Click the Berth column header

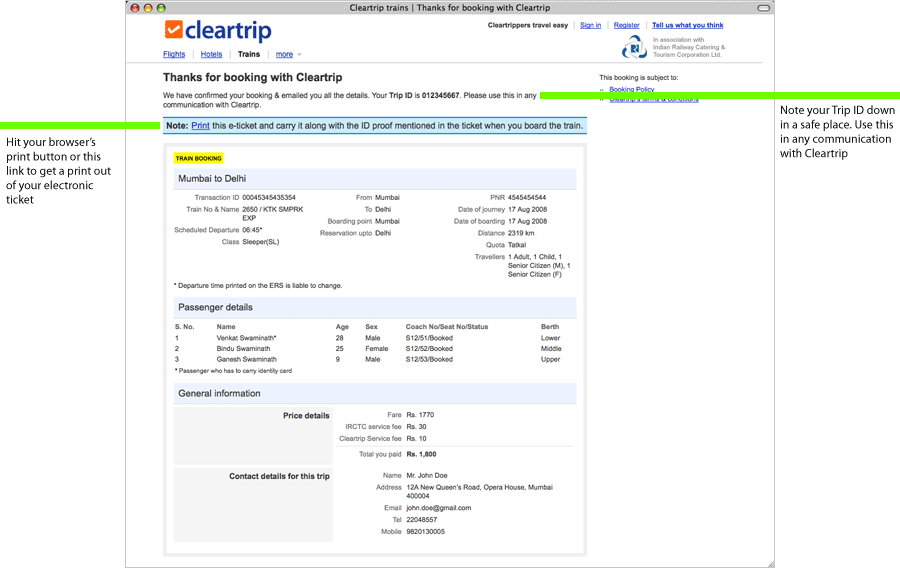coord(550,326)
